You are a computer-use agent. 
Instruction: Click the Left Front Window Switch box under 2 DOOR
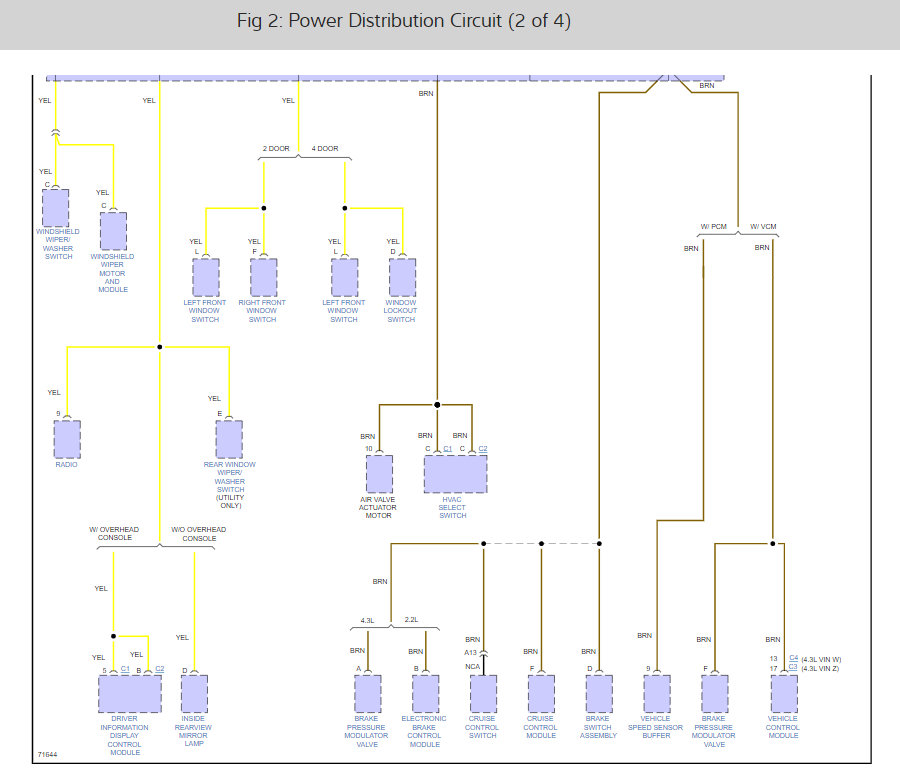(205, 277)
